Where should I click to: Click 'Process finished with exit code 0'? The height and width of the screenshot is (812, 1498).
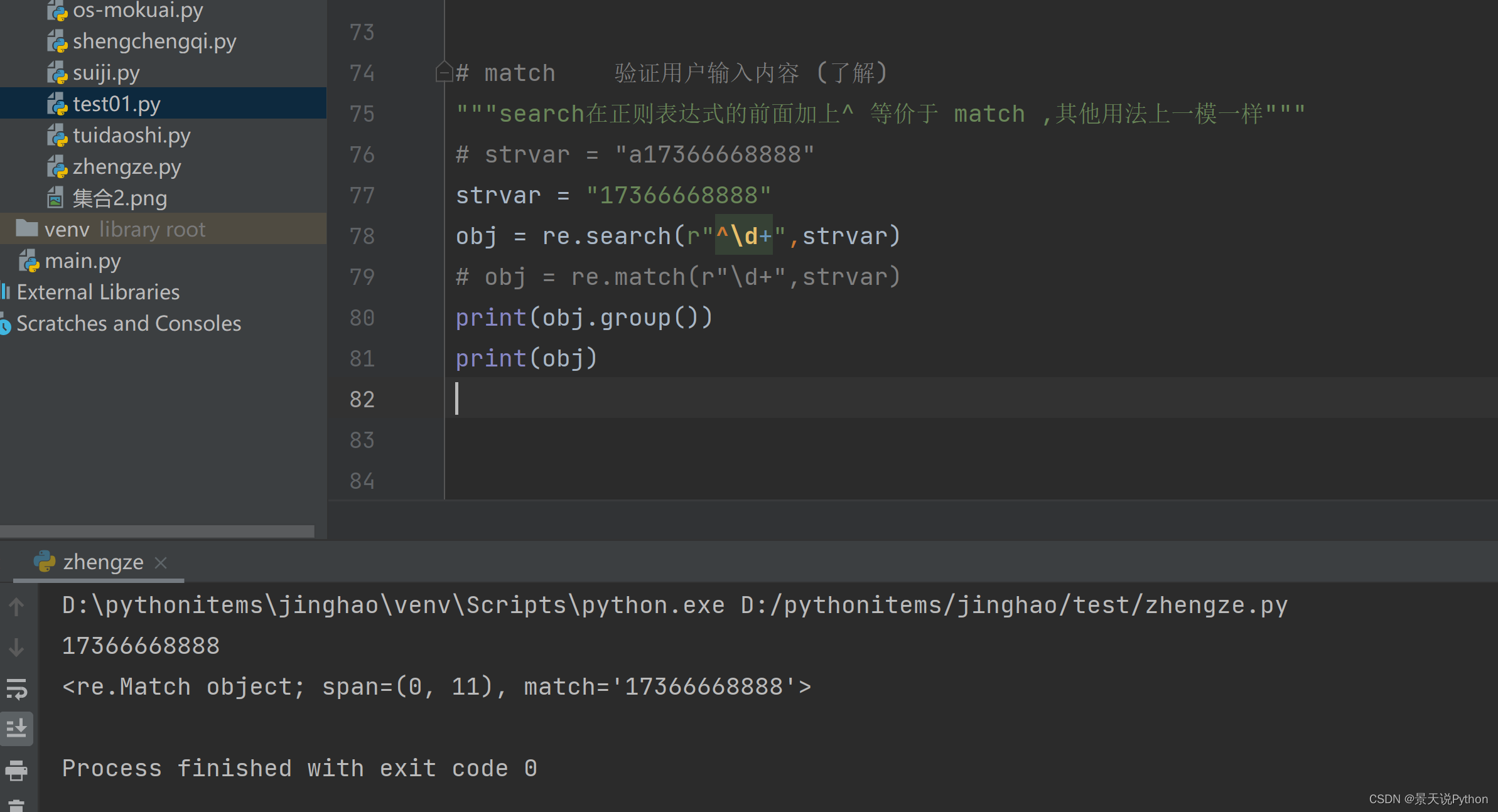click(300, 768)
